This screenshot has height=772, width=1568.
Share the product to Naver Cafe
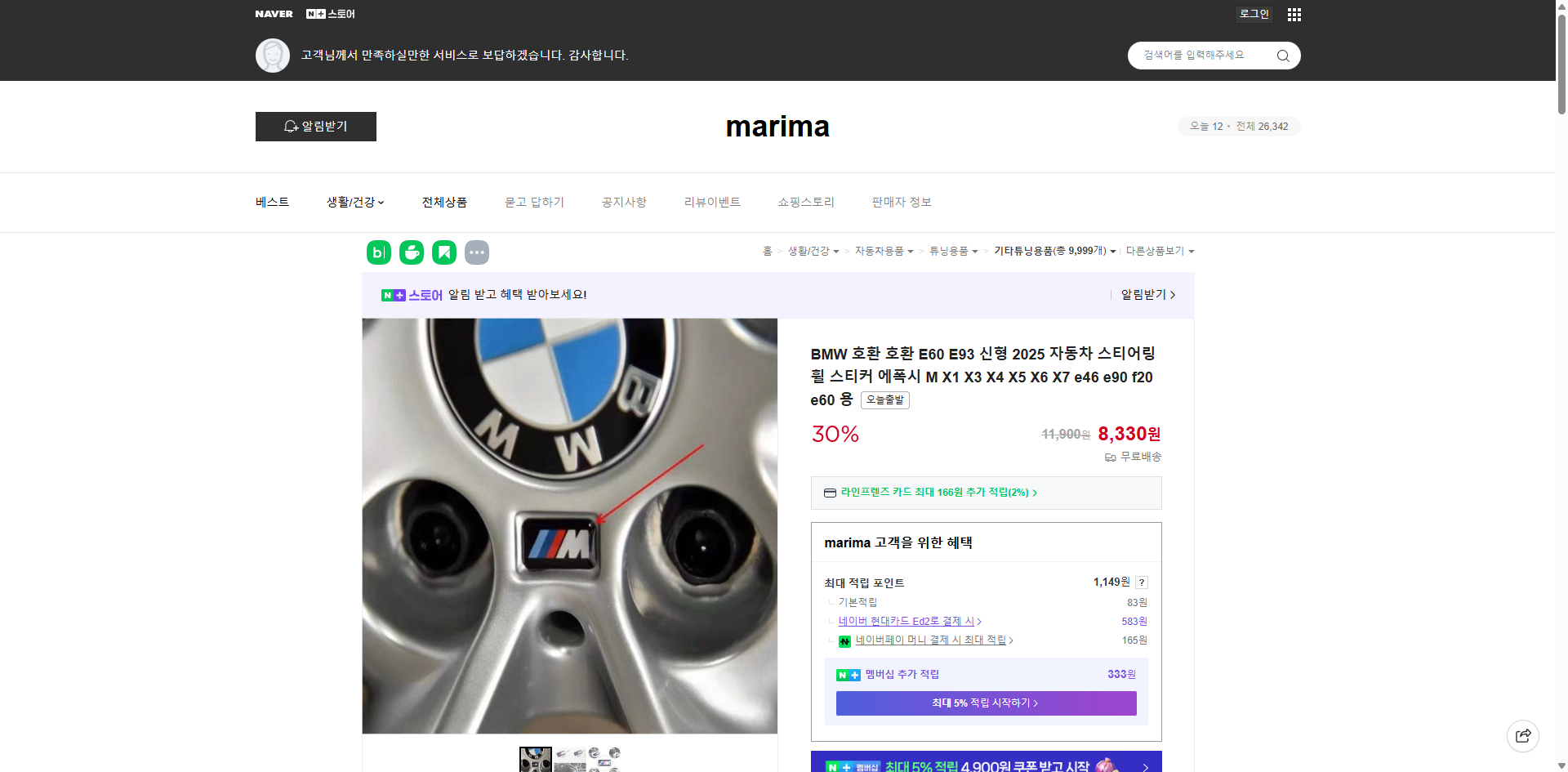[x=411, y=252]
